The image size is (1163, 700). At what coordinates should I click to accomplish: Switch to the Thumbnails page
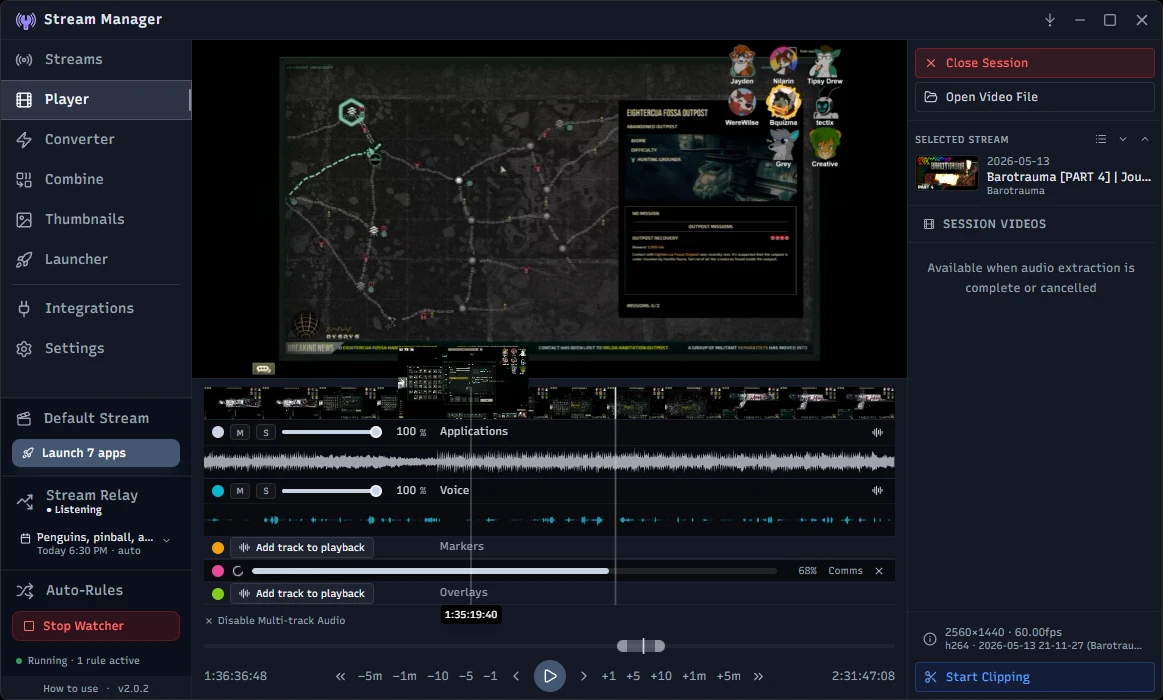pos(96,219)
